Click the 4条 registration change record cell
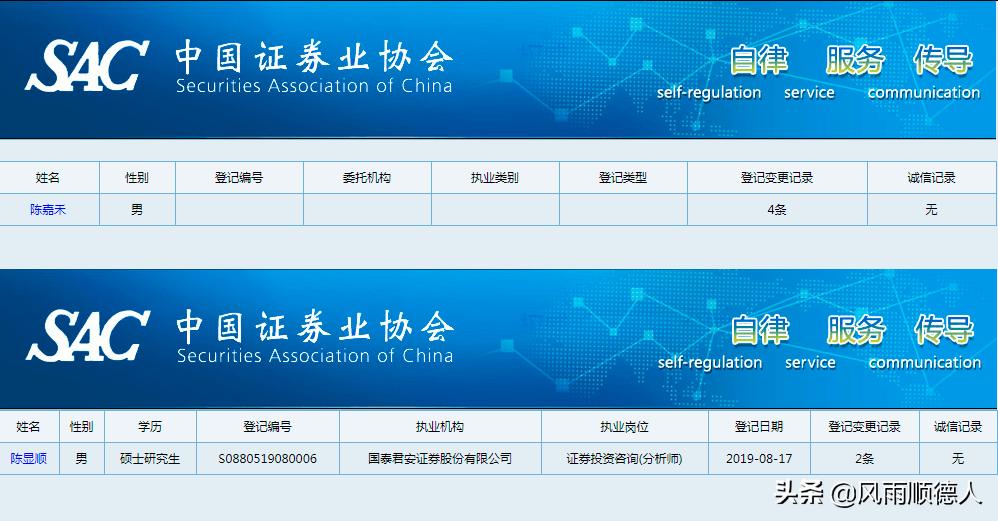This screenshot has width=998, height=521. coord(777,209)
